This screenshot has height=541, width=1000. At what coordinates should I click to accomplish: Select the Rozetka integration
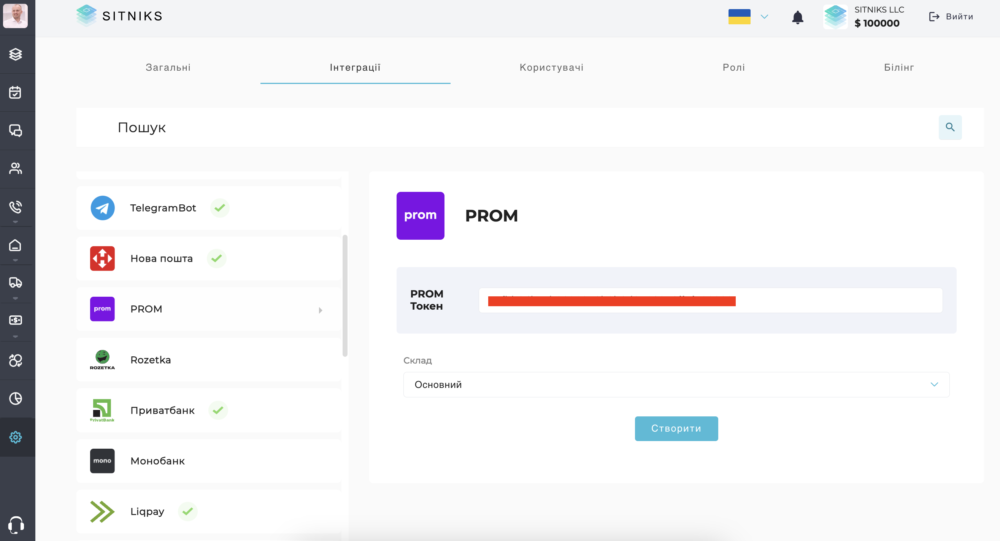click(x=209, y=360)
